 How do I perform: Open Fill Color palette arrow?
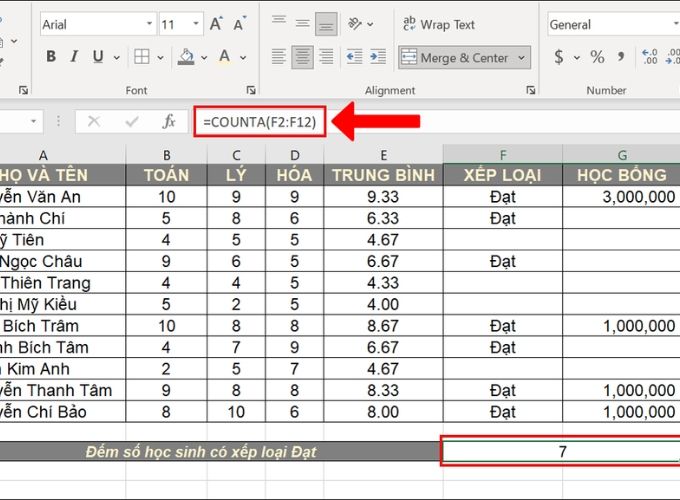point(204,57)
